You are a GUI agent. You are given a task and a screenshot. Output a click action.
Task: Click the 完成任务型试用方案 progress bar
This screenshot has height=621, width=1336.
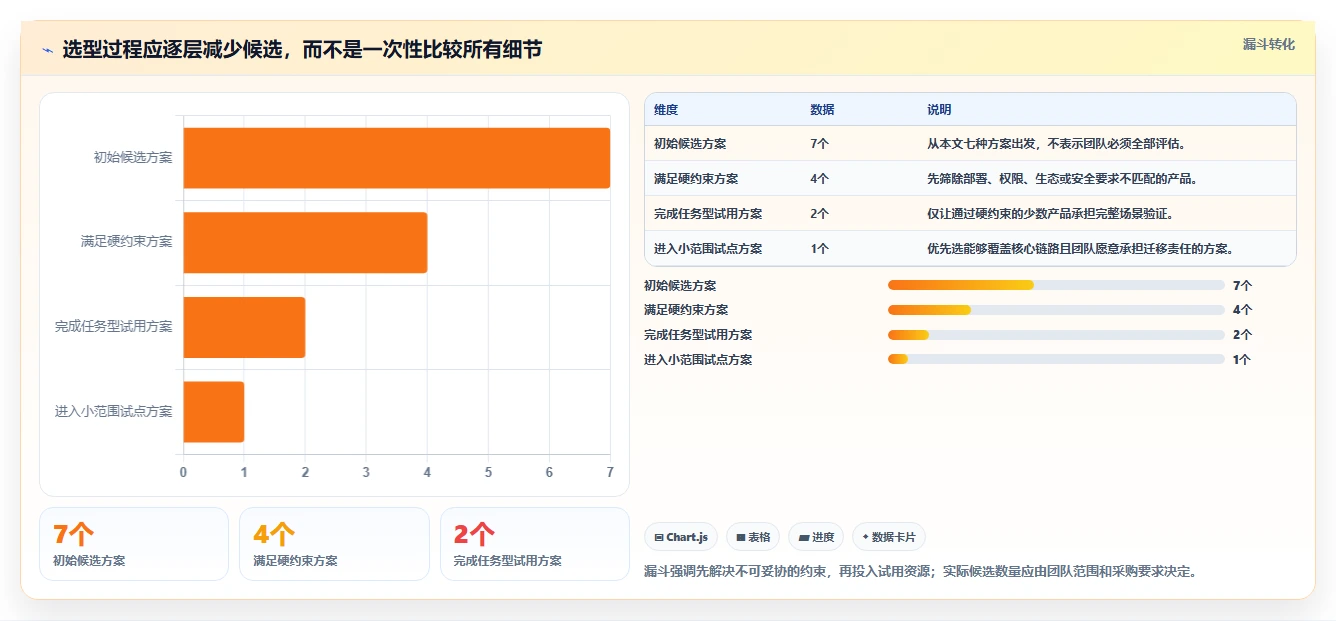1056,335
